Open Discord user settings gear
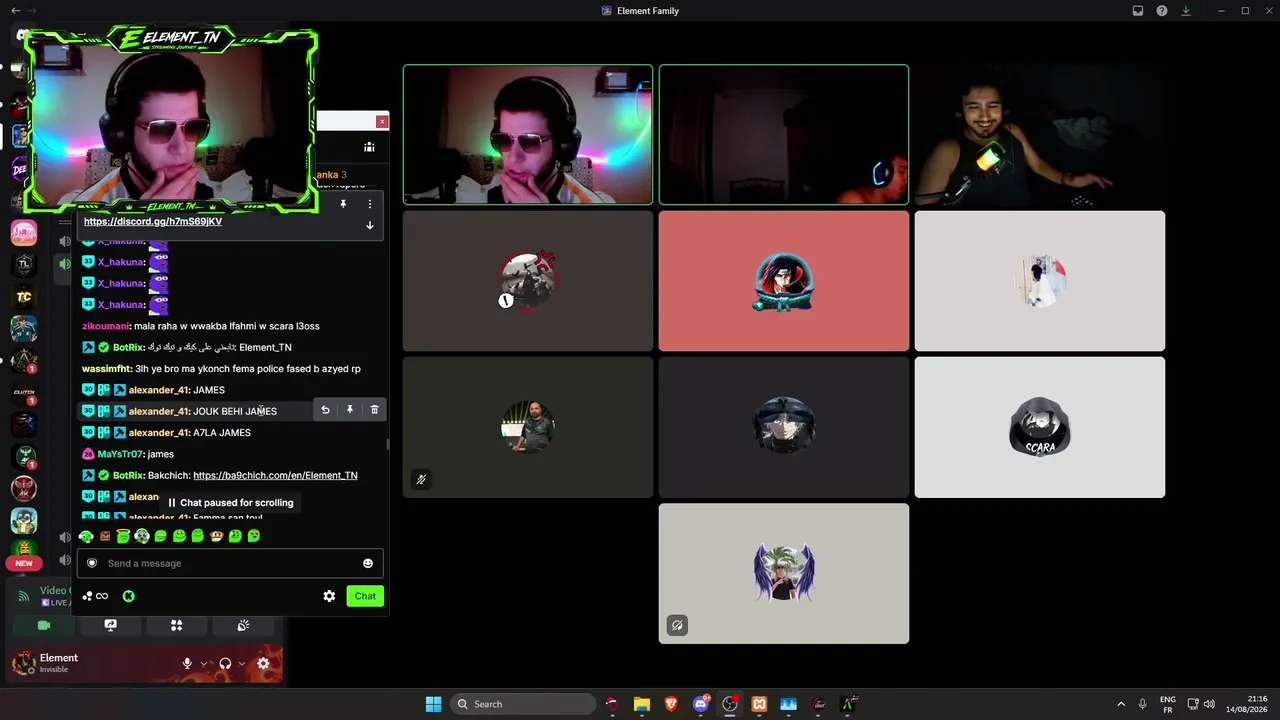This screenshot has height=720, width=1280. [x=263, y=663]
